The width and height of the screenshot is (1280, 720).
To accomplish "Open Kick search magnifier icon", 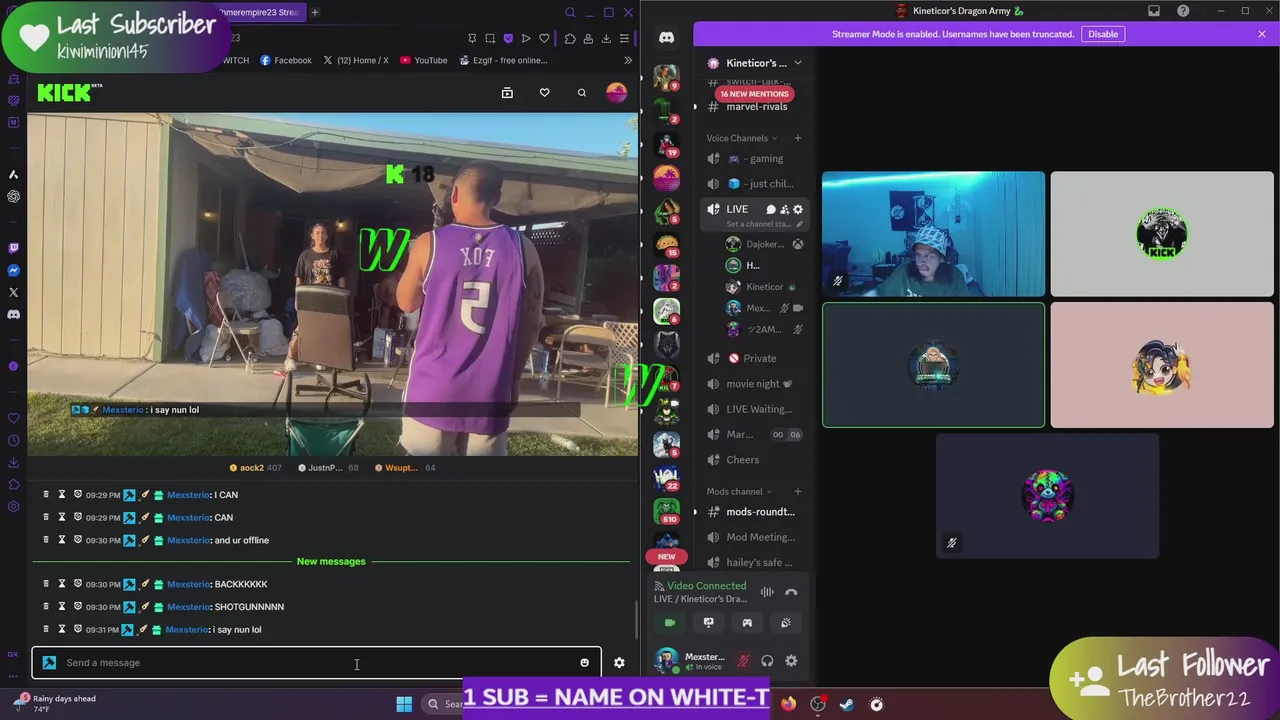I will click(581, 93).
